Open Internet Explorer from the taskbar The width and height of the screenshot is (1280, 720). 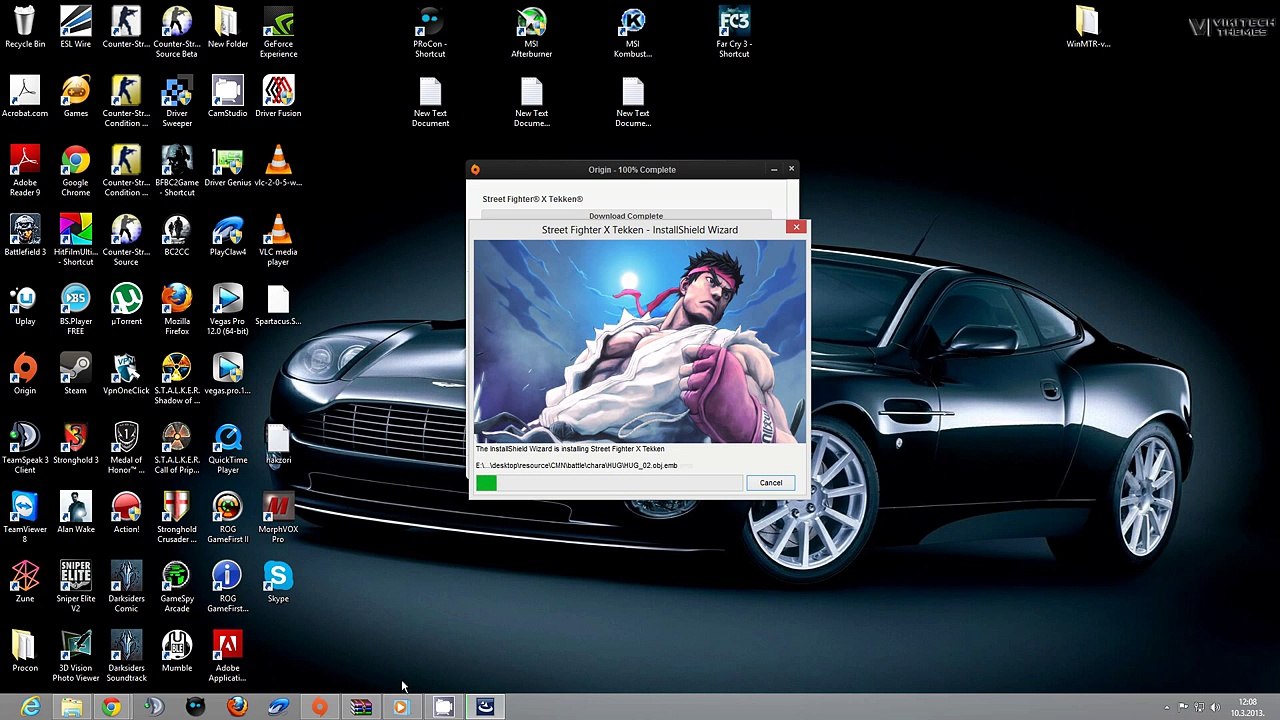pos(30,707)
